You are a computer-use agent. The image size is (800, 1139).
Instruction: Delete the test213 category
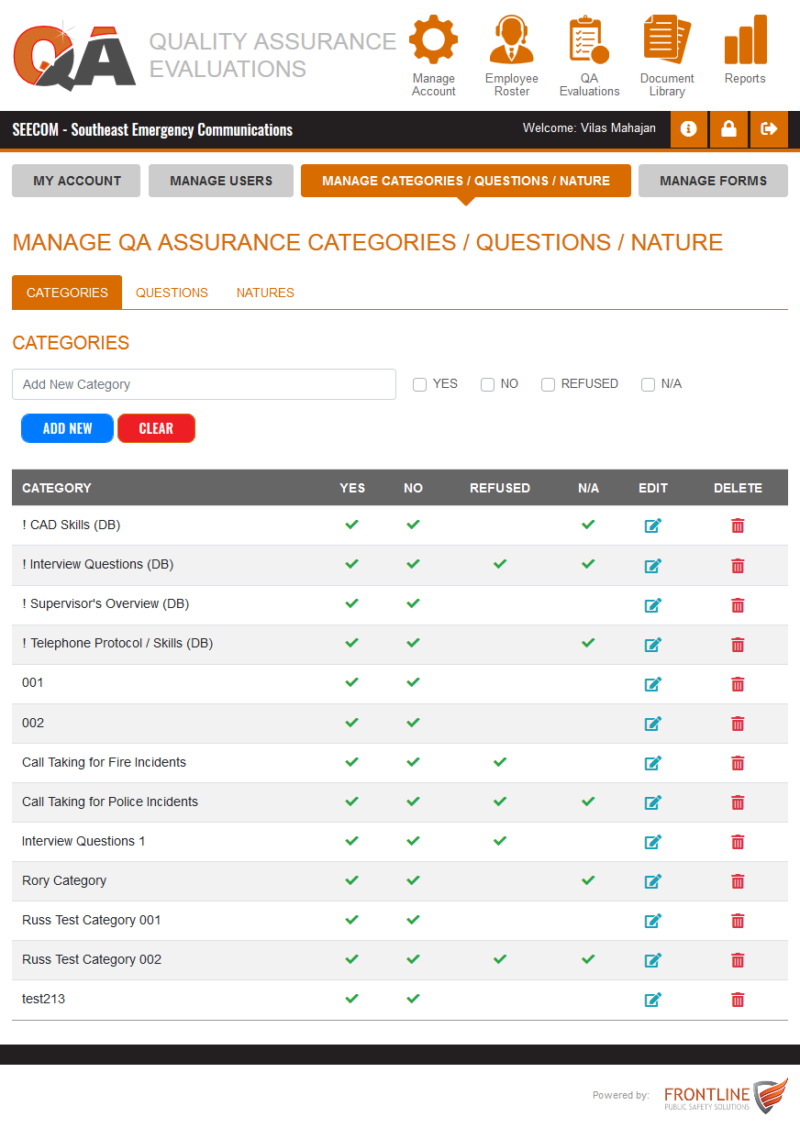click(737, 998)
